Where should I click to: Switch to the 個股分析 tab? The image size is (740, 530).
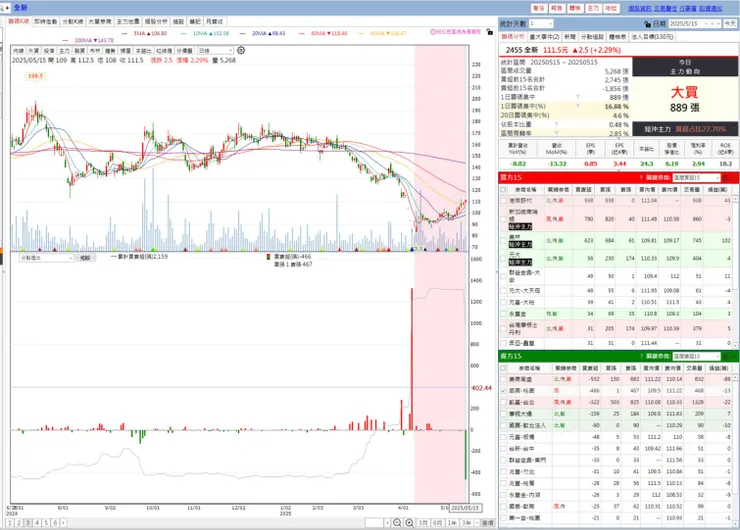point(156,22)
